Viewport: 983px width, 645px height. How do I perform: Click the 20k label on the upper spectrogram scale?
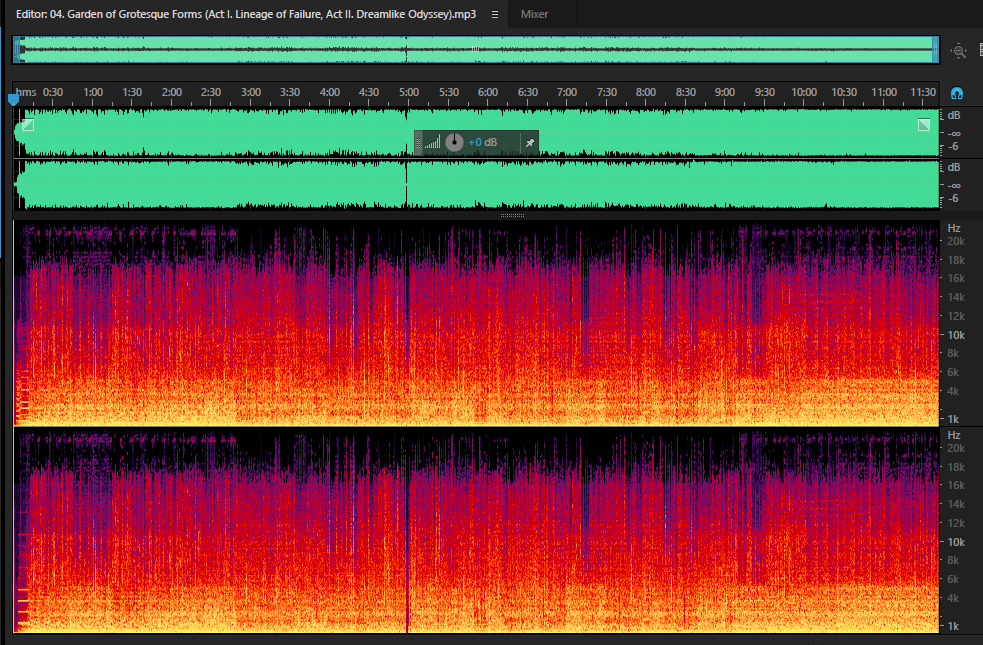coord(956,241)
